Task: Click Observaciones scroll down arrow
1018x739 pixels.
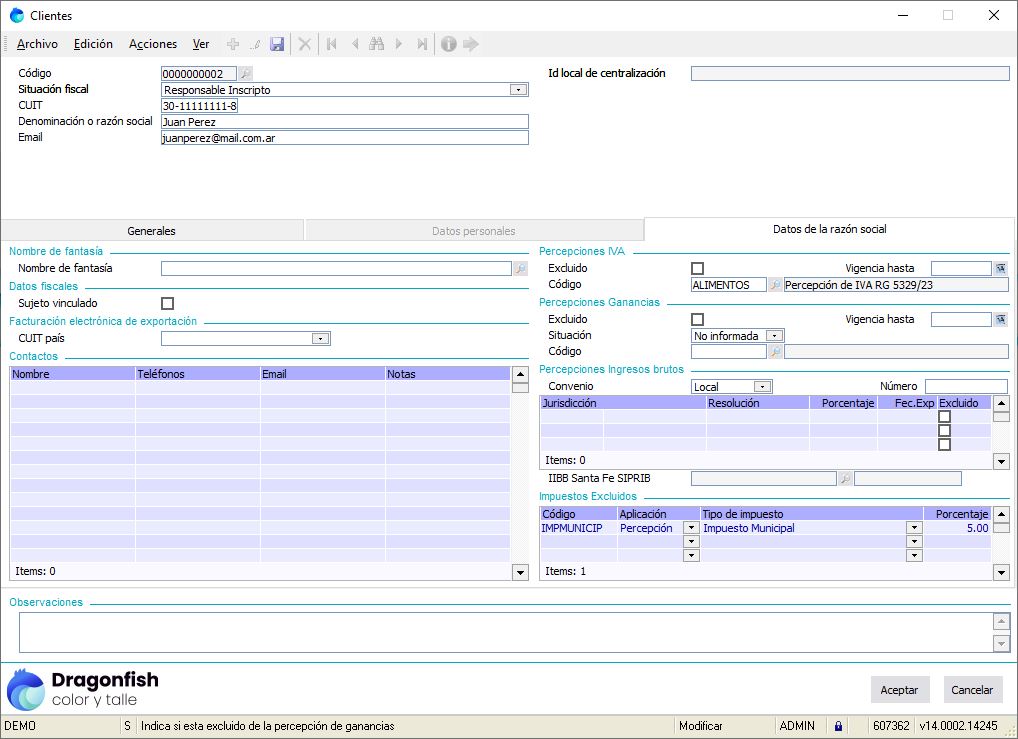Action: (x=1001, y=644)
